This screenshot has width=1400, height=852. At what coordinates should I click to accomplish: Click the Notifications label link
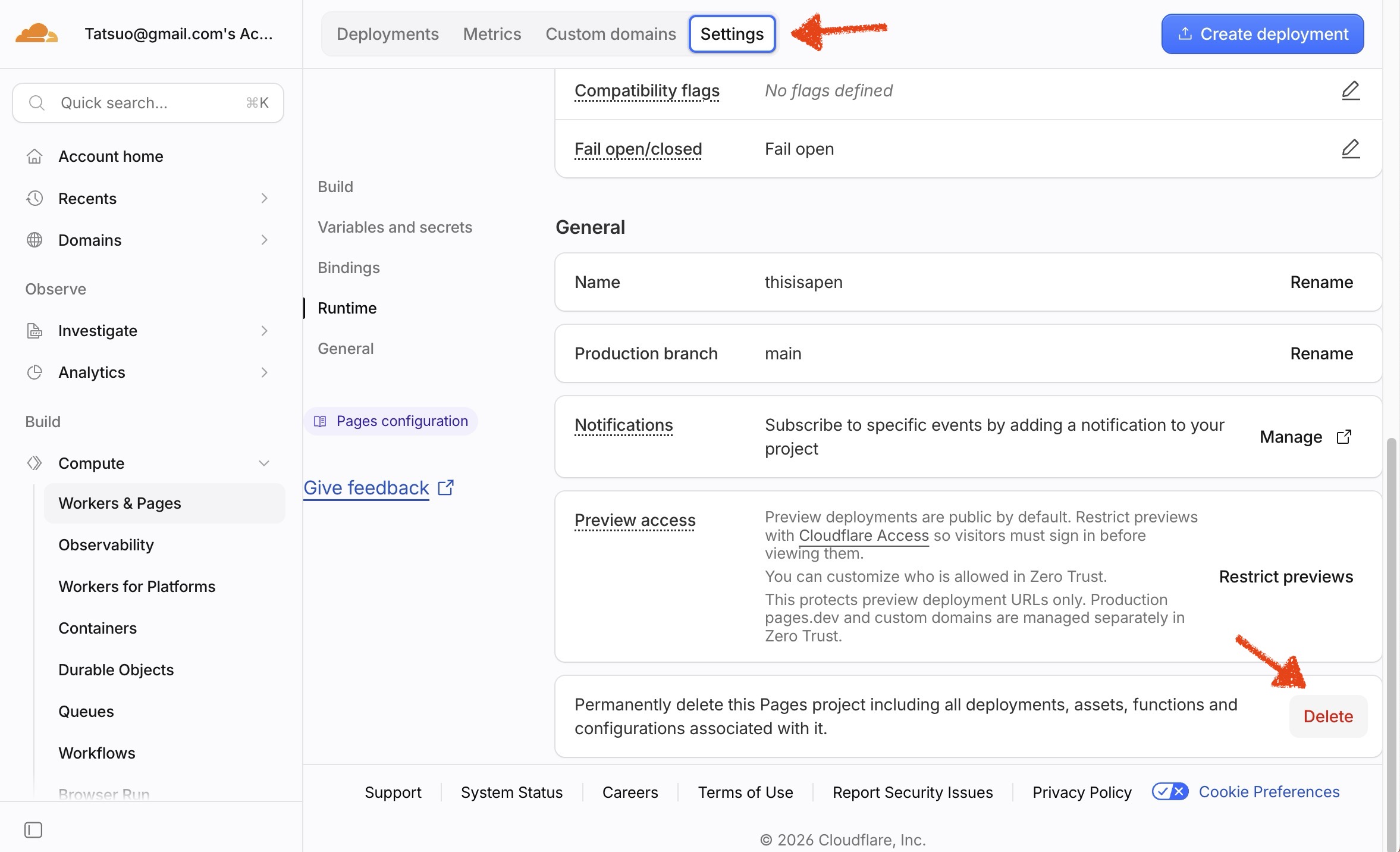click(x=624, y=425)
